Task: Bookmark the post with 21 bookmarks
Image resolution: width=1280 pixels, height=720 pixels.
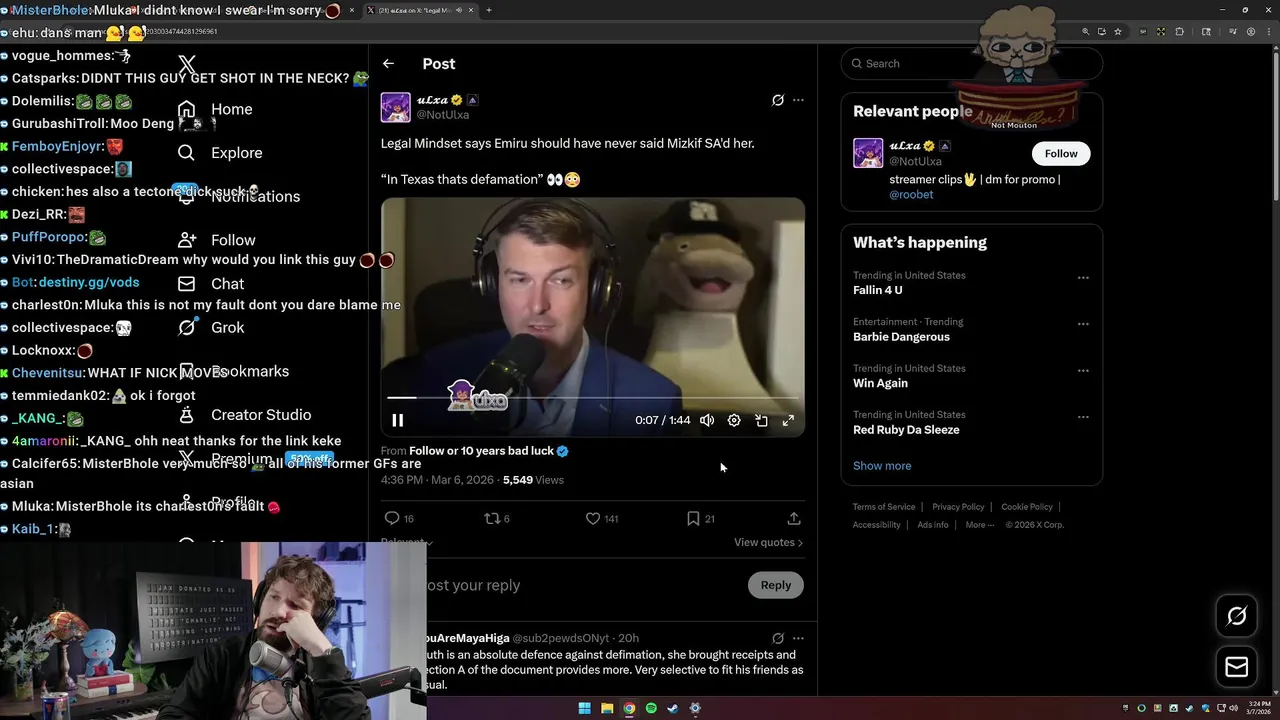Action: point(700,518)
